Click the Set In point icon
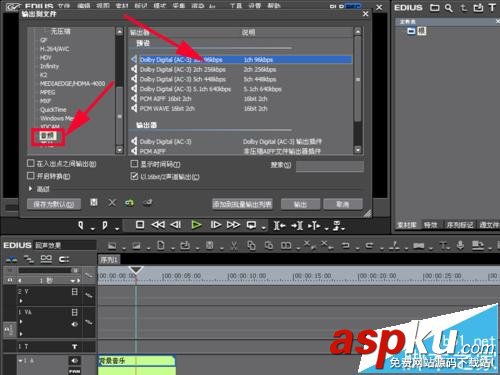The height and width of the screenshot is (375, 500). point(81,225)
